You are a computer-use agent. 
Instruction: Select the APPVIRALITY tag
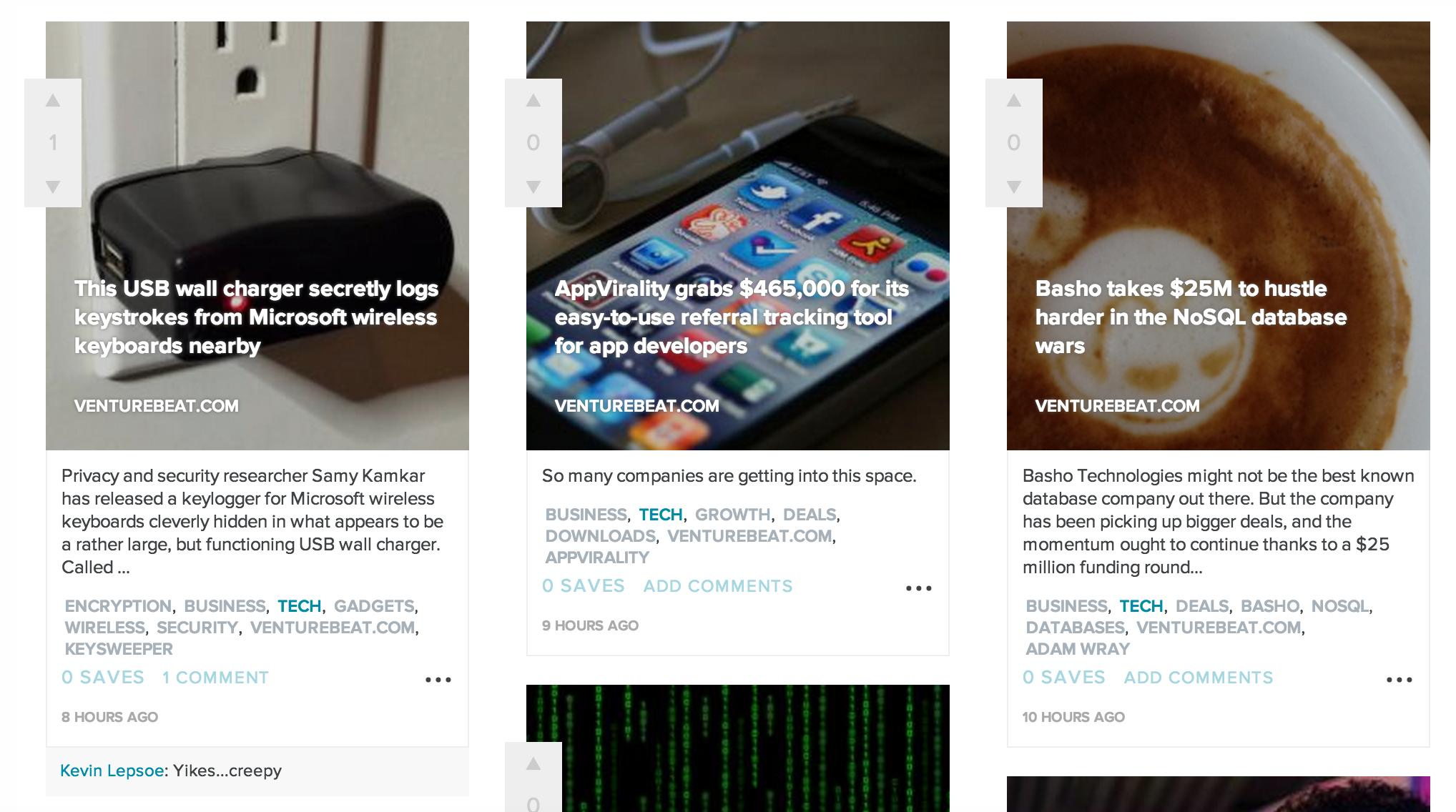coord(597,558)
